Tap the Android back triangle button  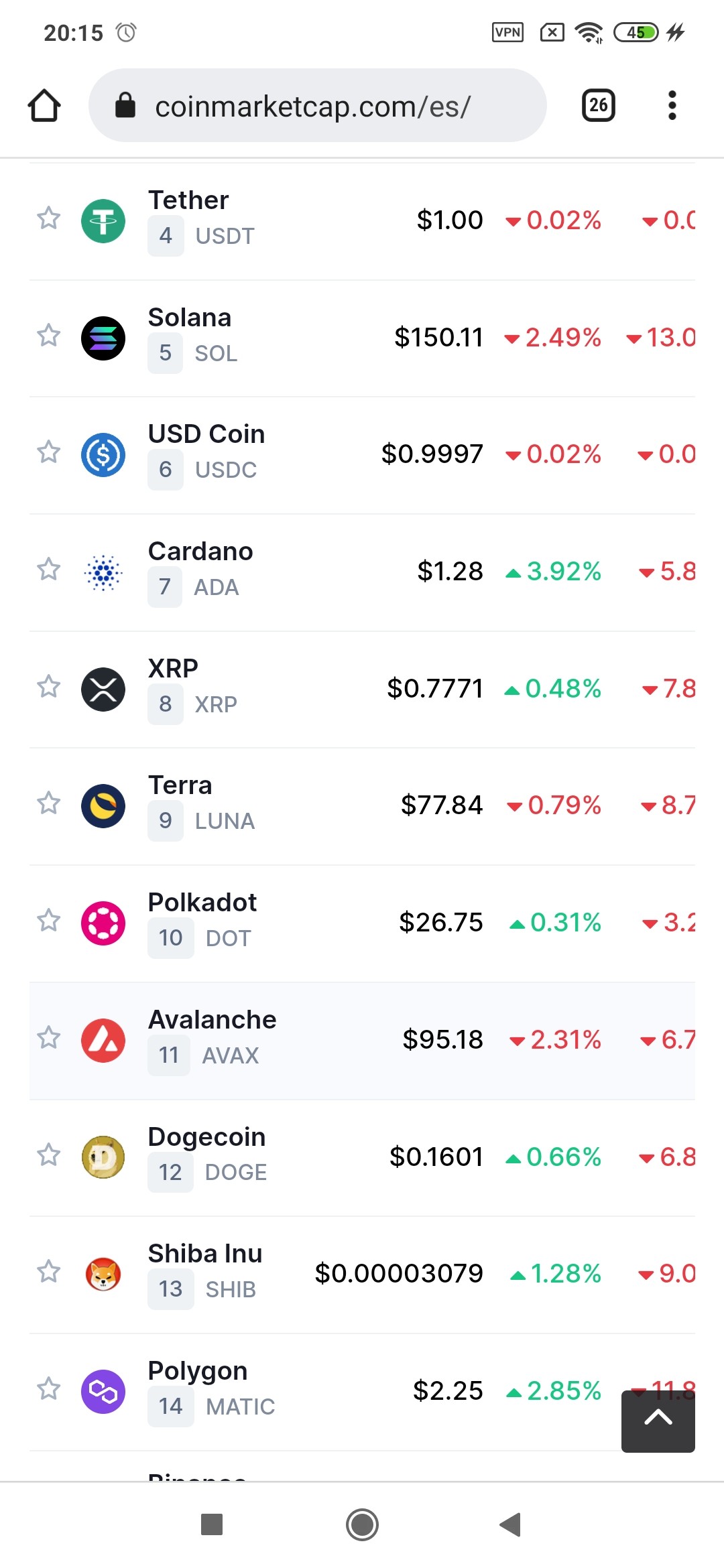[511, 1524]
